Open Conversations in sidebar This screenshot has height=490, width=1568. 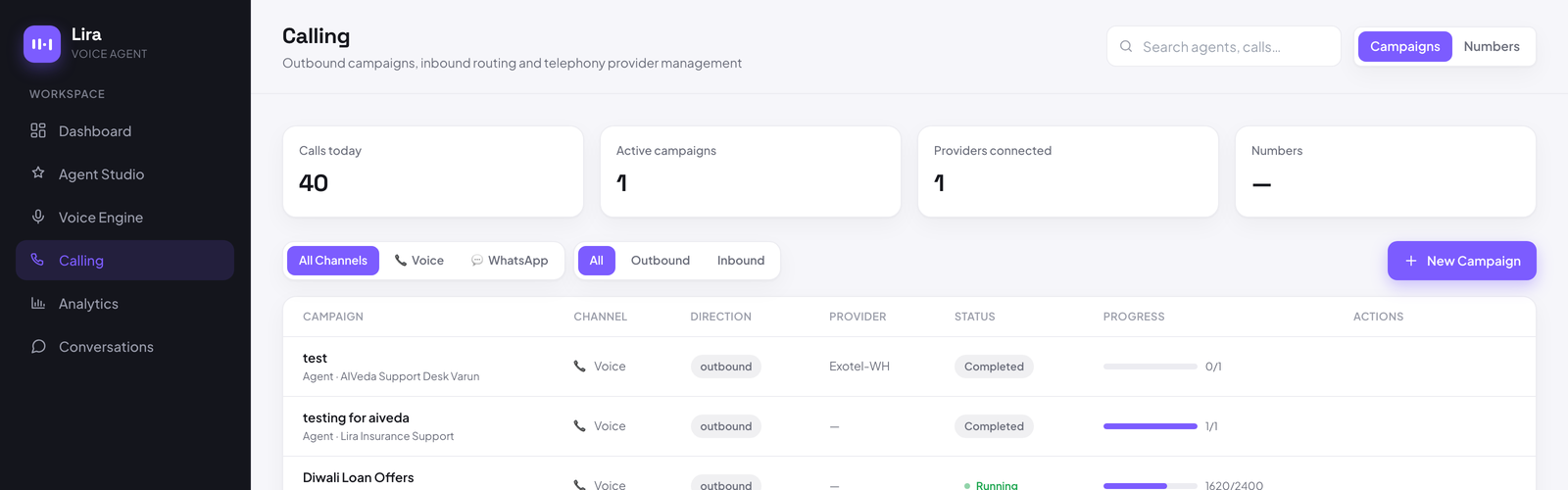coord(124,346)
